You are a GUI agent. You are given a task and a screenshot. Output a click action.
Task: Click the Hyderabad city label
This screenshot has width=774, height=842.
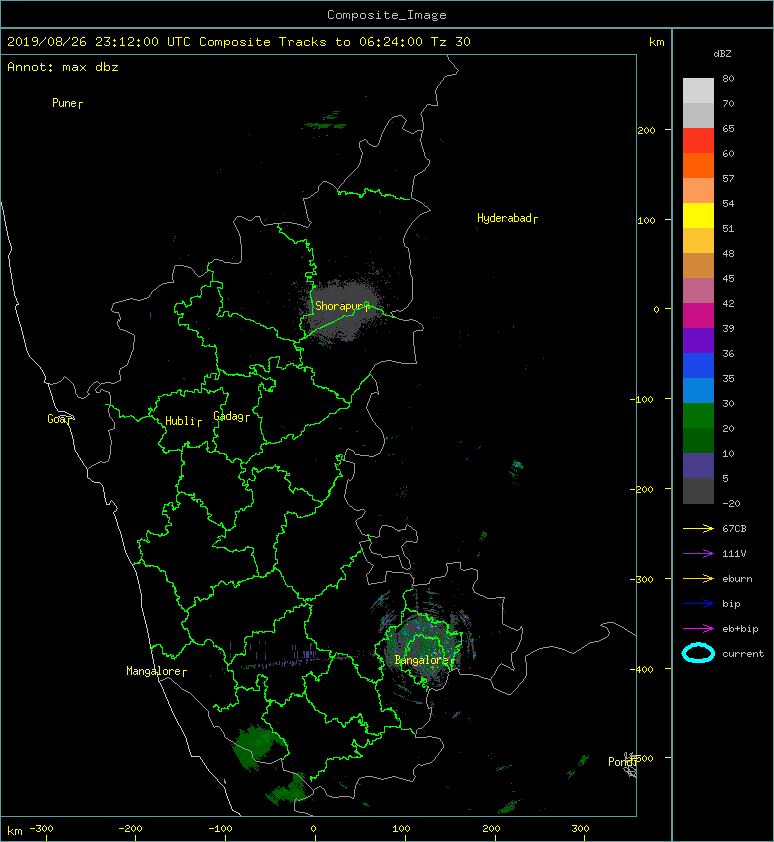[x=507, y=218]
